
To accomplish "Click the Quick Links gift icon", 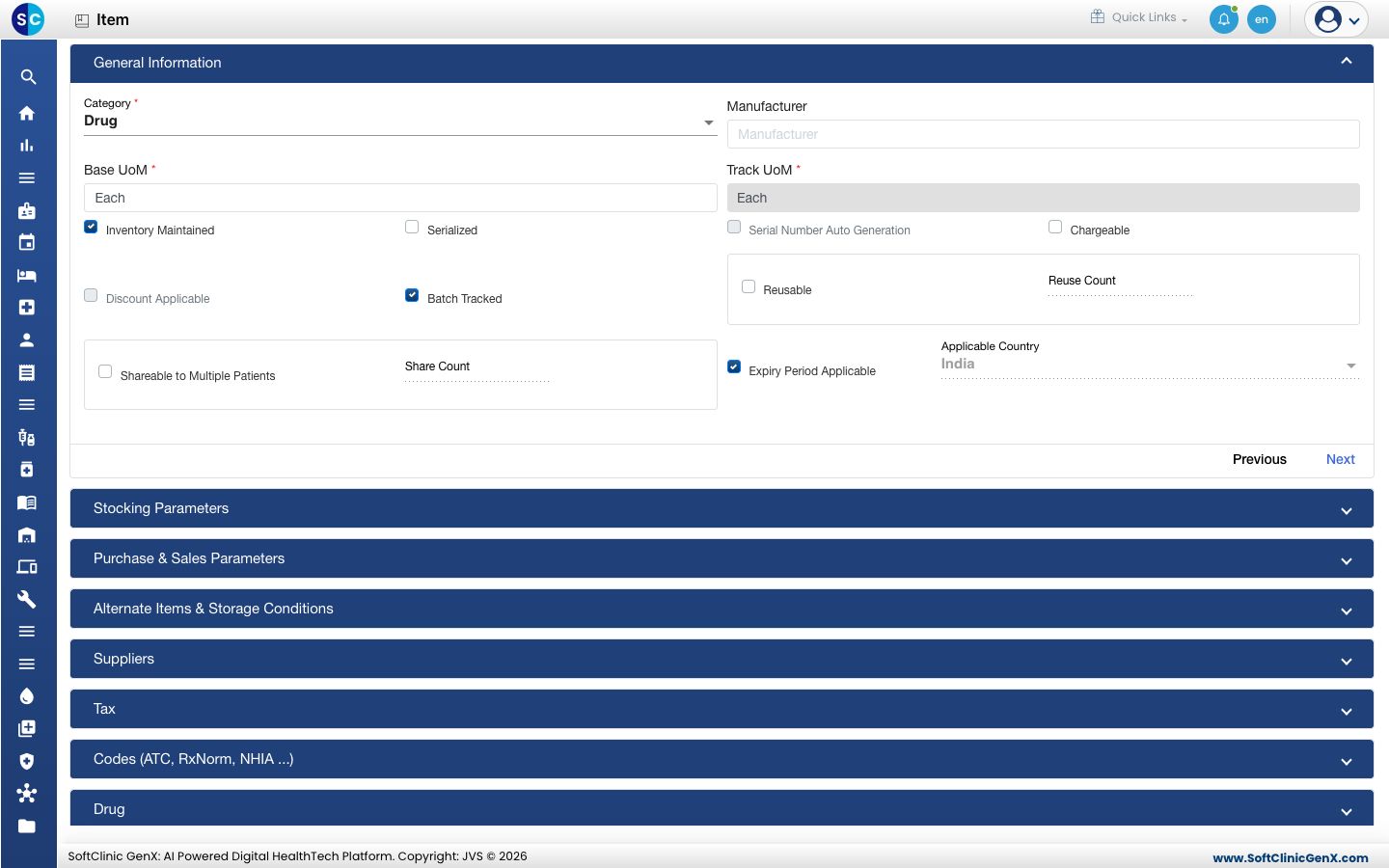I will (x=1098, y=16).
